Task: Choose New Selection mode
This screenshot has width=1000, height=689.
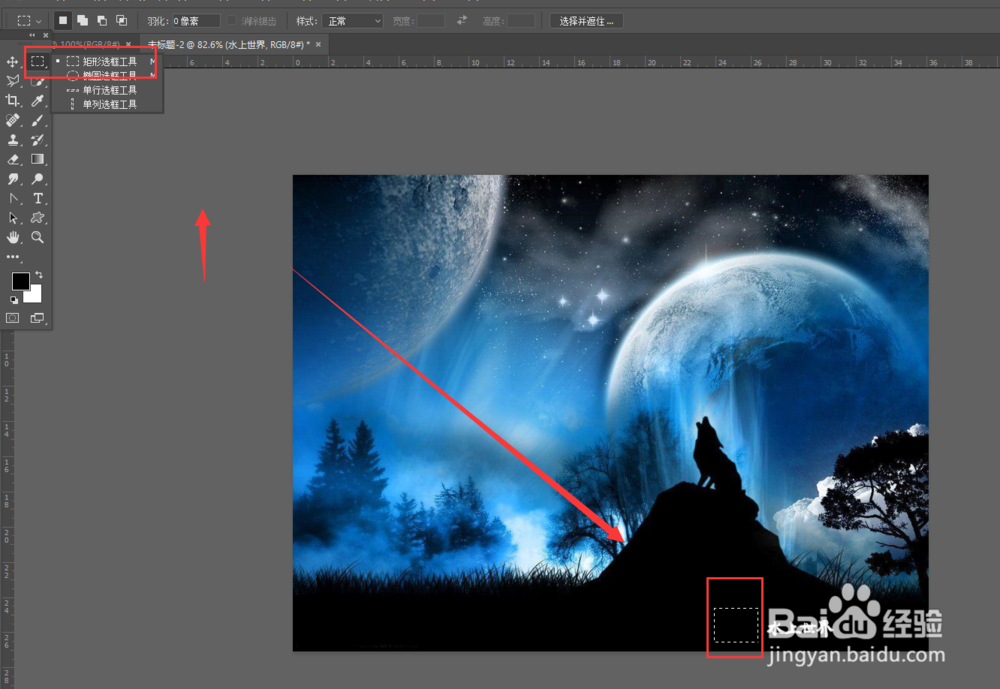Action: click(x=62, y=20)
